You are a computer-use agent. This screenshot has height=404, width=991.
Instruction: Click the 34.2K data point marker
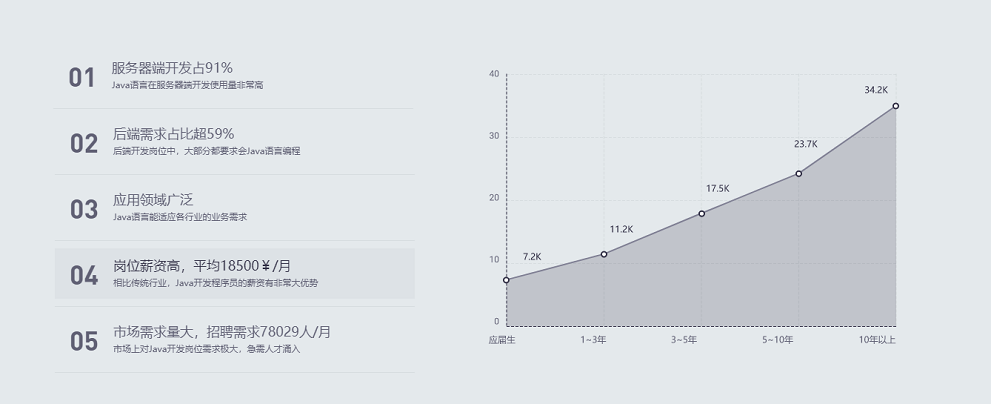(896, 106)
